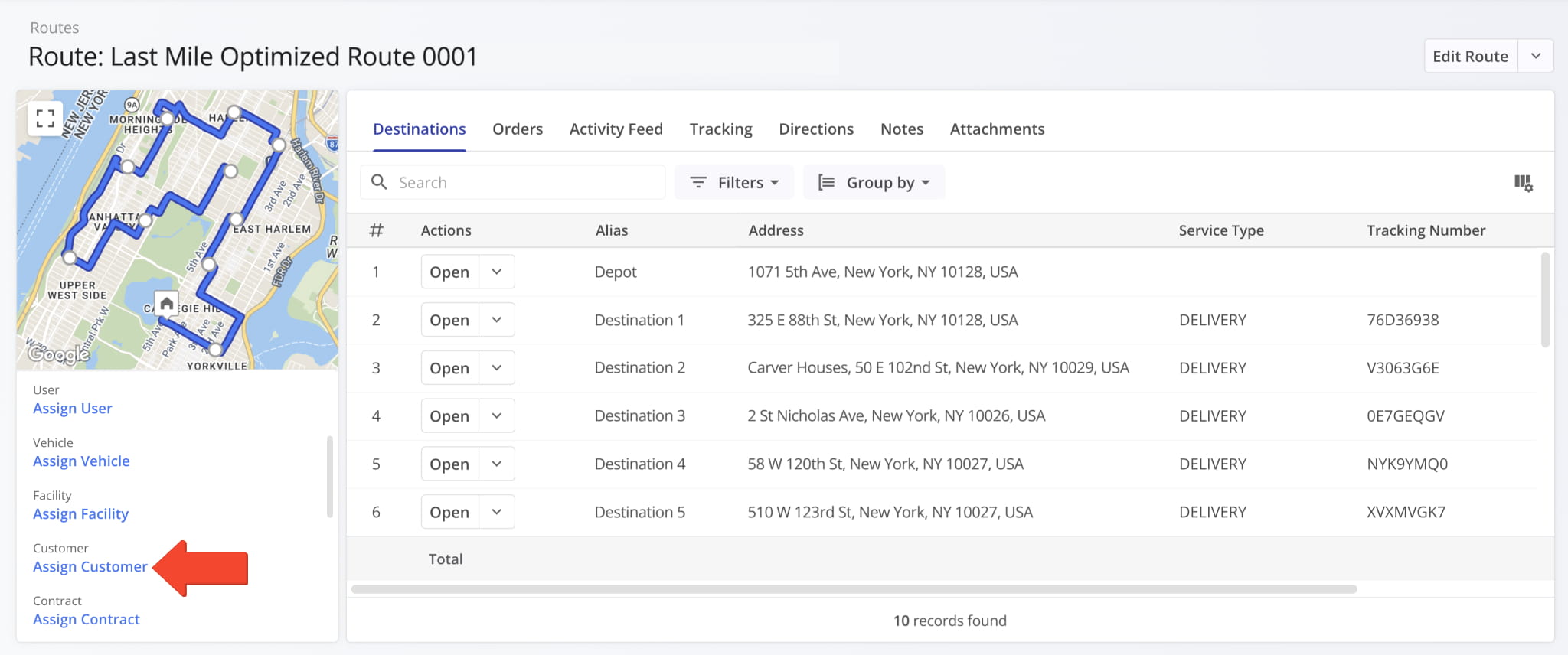
Task: Click the Address column header
Action: pos(776,230)
